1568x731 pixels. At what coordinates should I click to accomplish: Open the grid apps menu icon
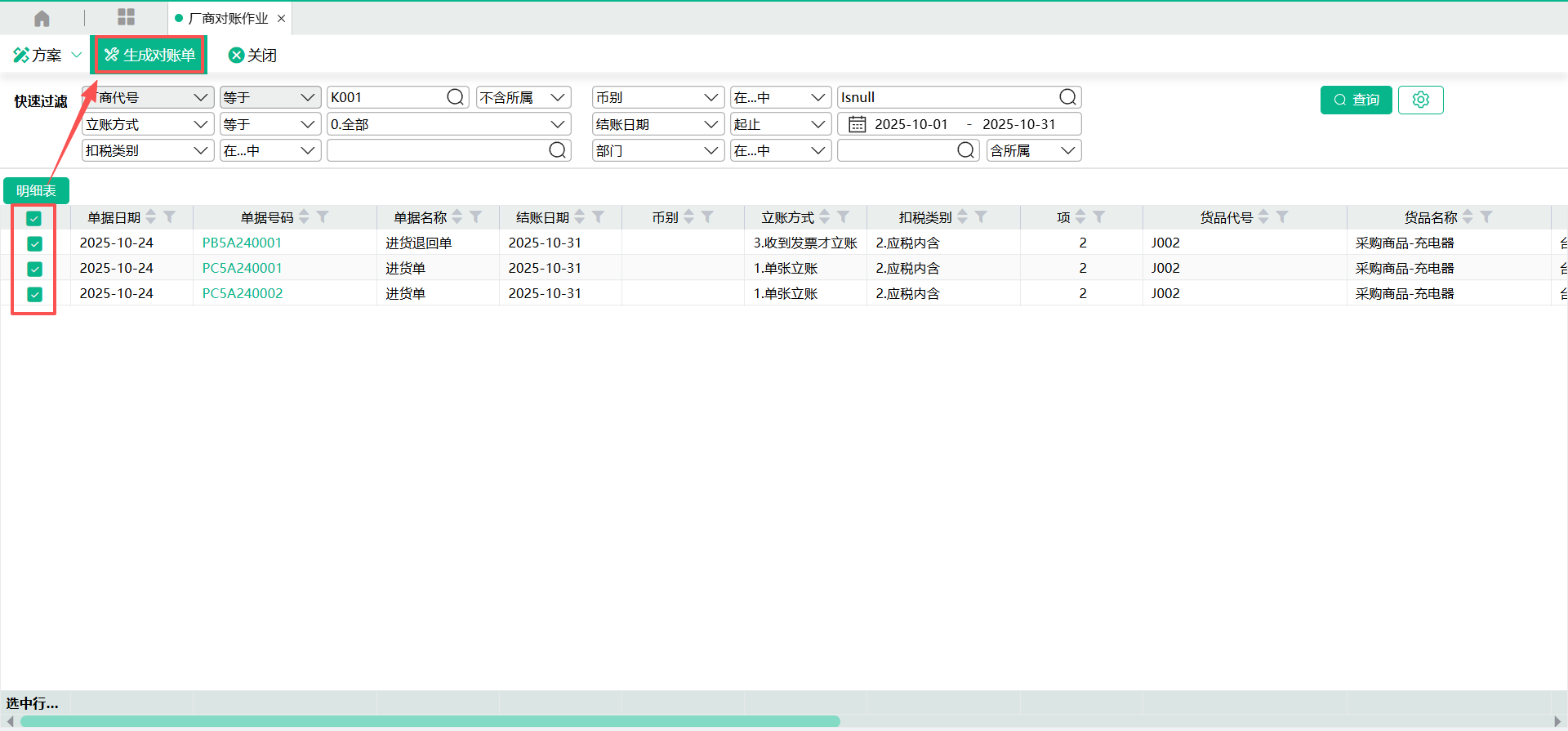126,17
